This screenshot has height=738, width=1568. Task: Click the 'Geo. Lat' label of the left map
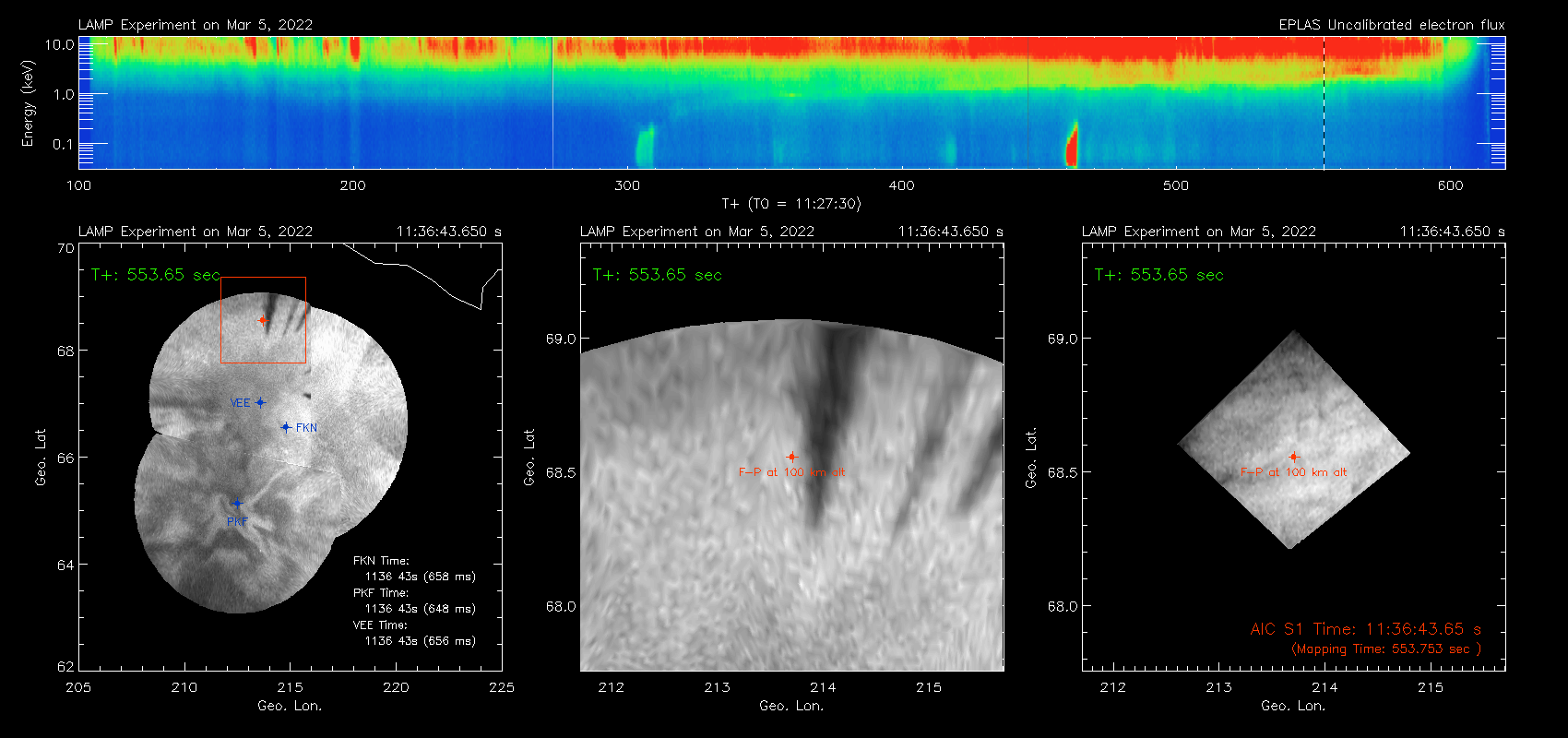tap(41, 458)
